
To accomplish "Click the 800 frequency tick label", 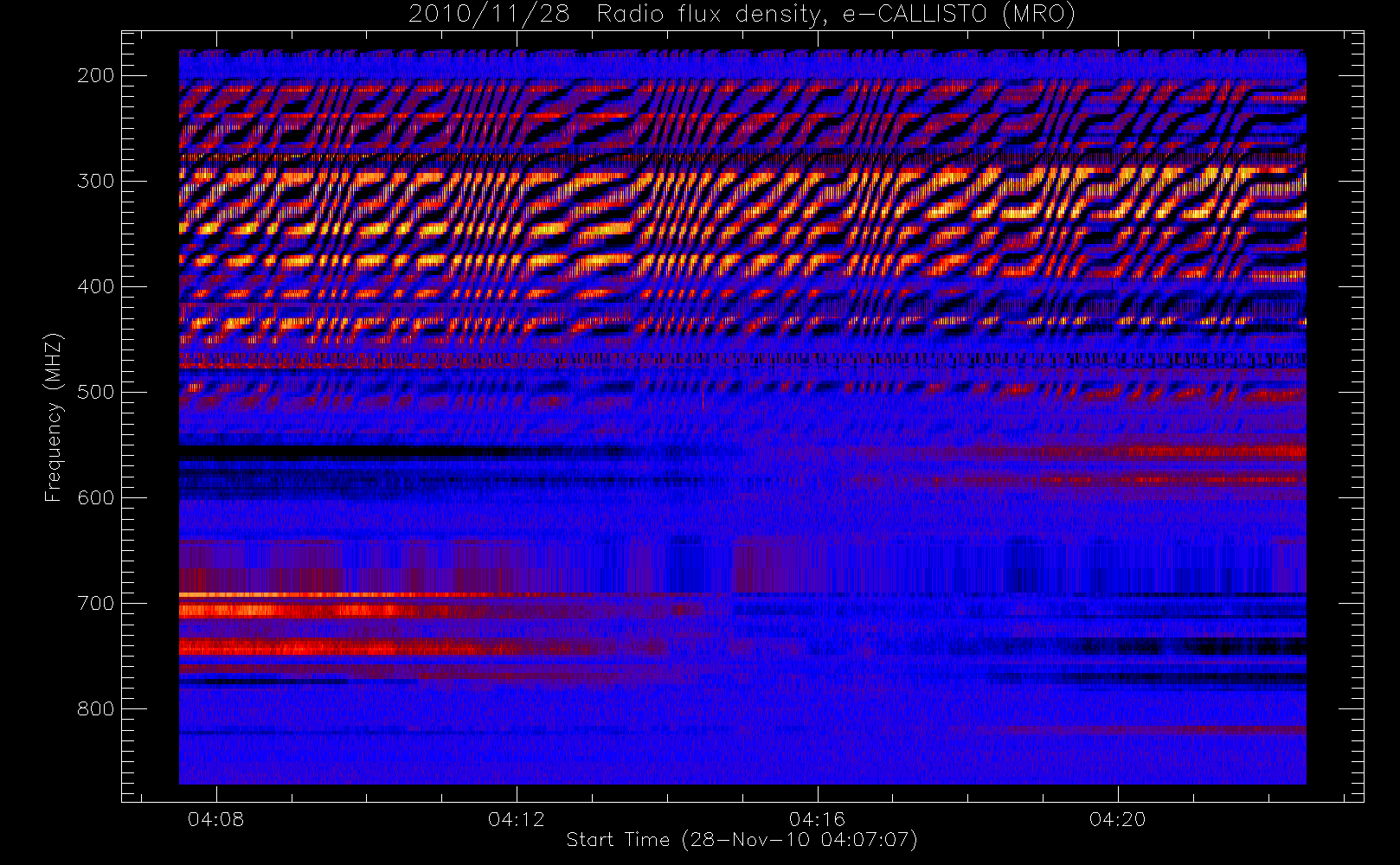I will point(95,708).
